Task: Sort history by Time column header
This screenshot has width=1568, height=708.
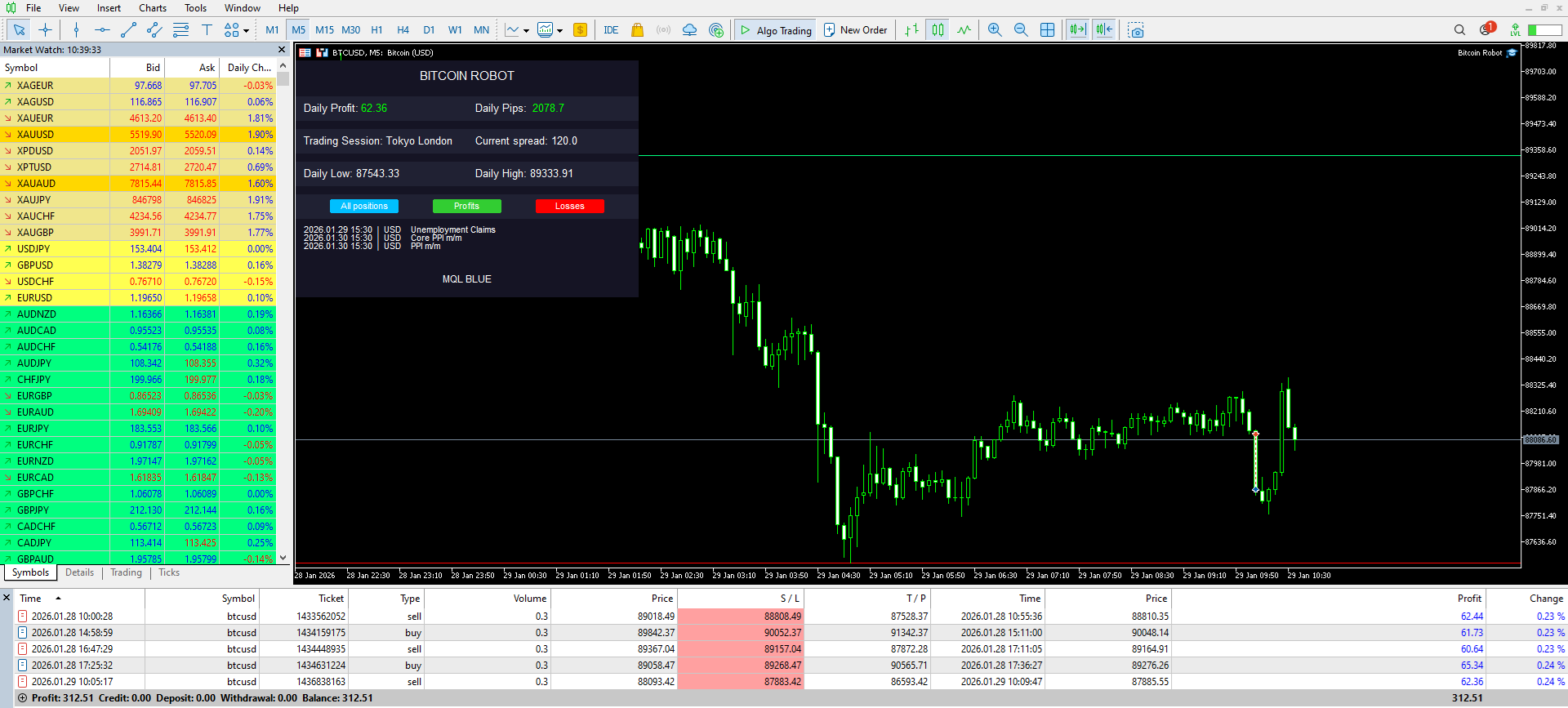Action: (80, 599)
